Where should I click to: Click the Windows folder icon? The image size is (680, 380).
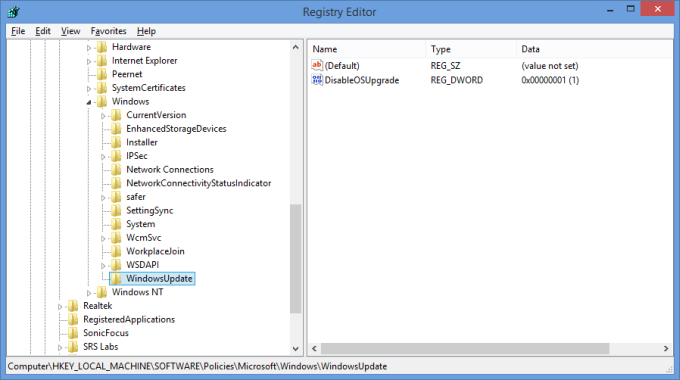[102, 102]
